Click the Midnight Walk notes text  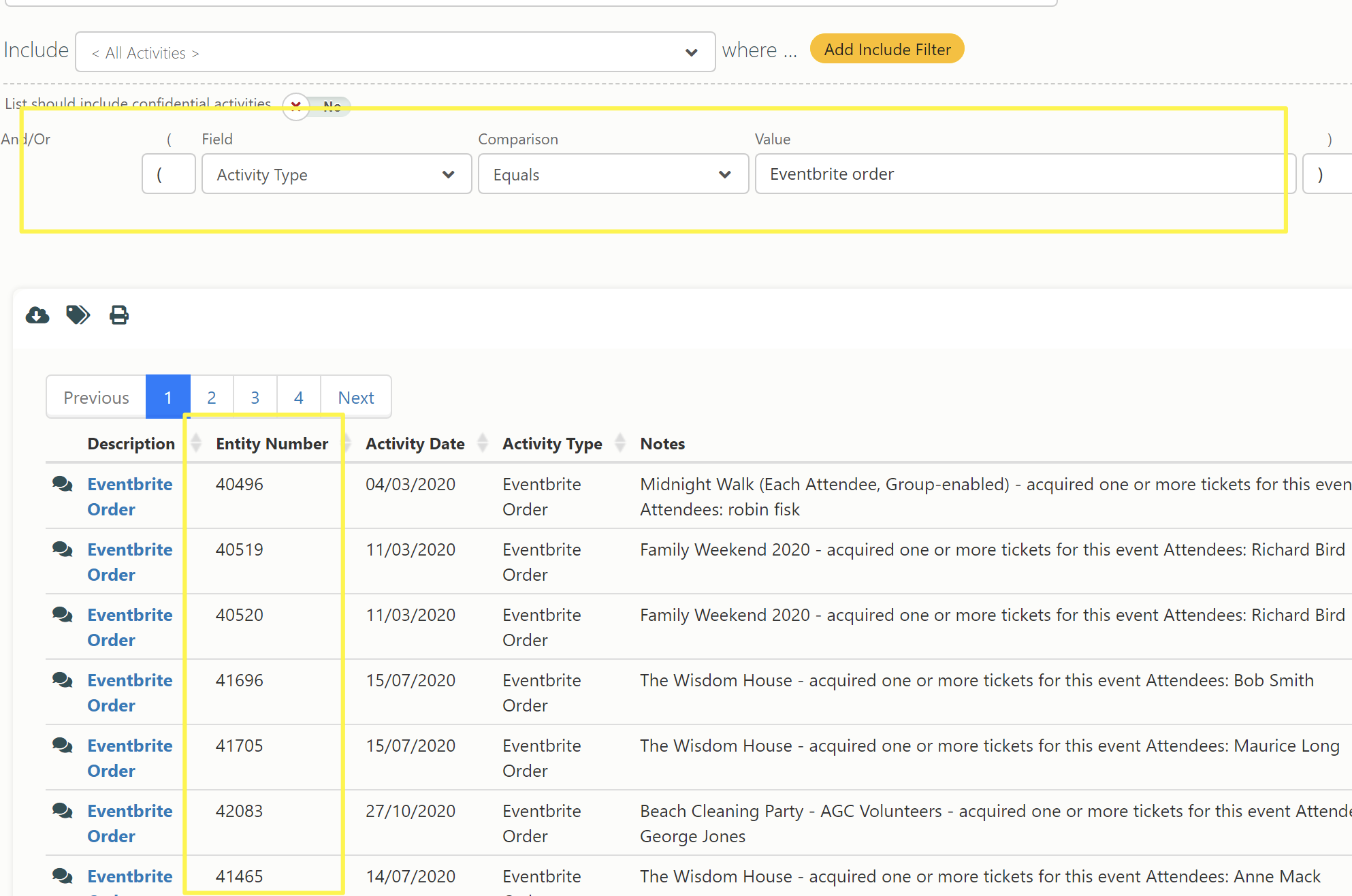(995, 496)
